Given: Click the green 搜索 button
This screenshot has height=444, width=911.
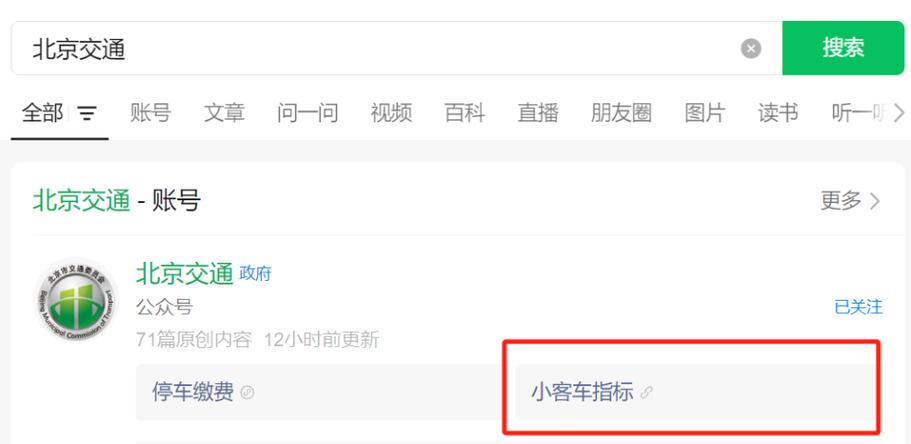Looking at the screenshot, I should (x=843, y=48).
